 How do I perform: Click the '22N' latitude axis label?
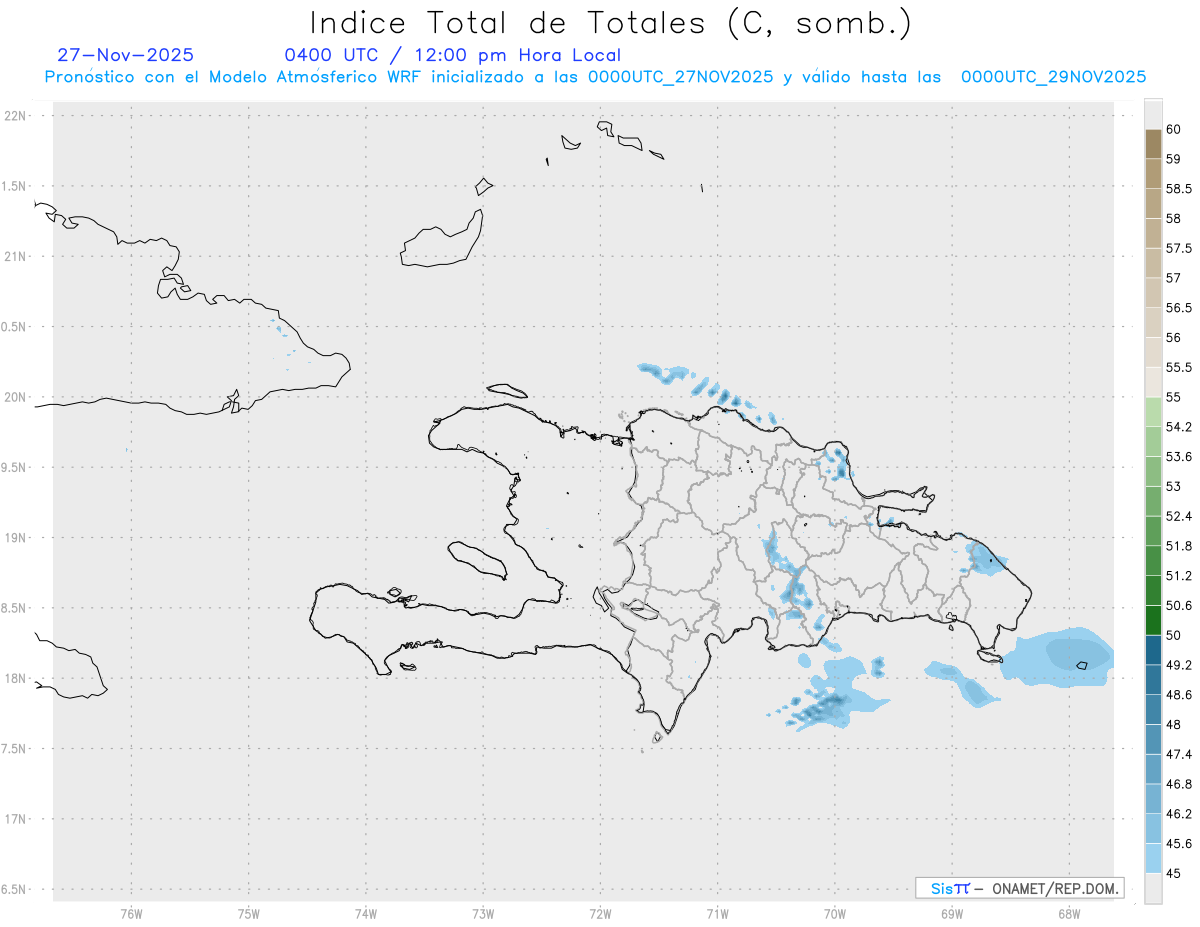tap(17, 116)
